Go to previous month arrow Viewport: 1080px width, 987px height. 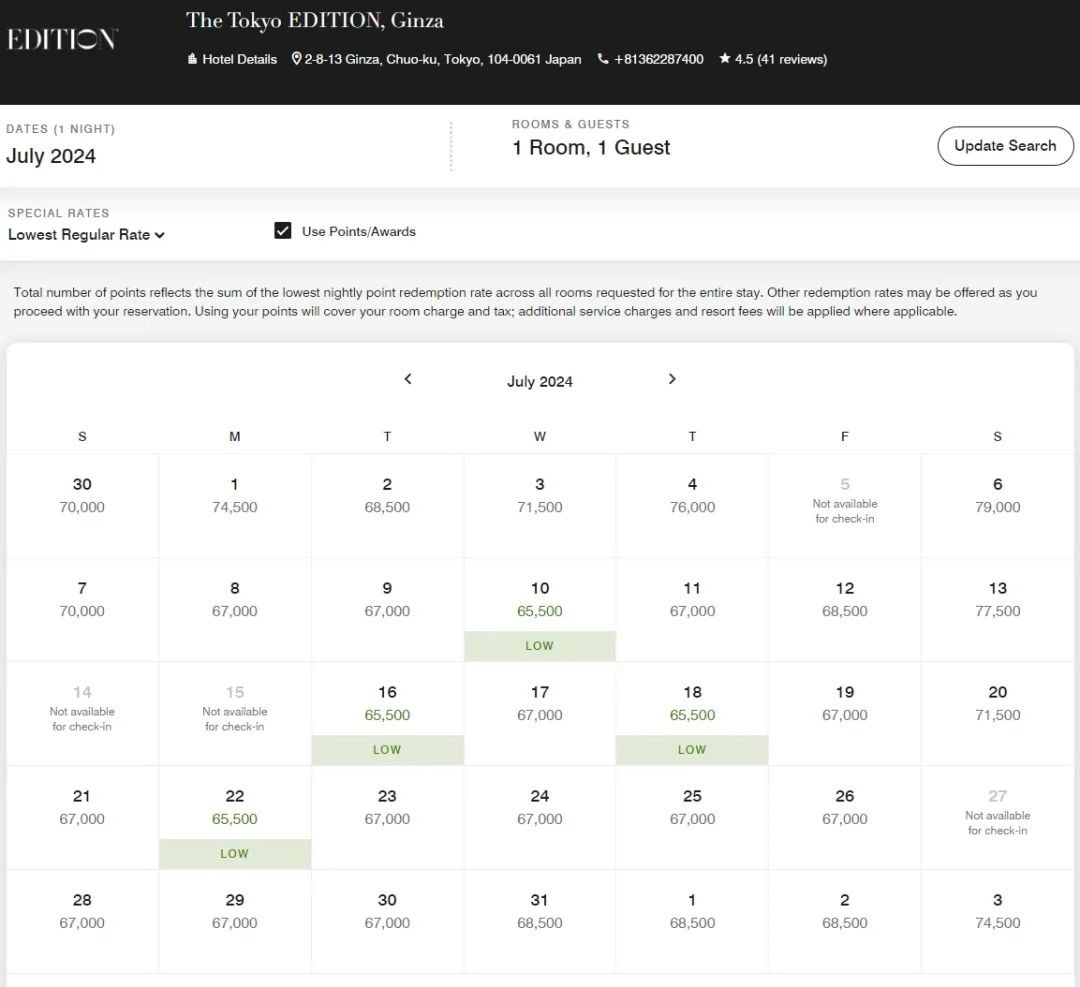[408, 379]
